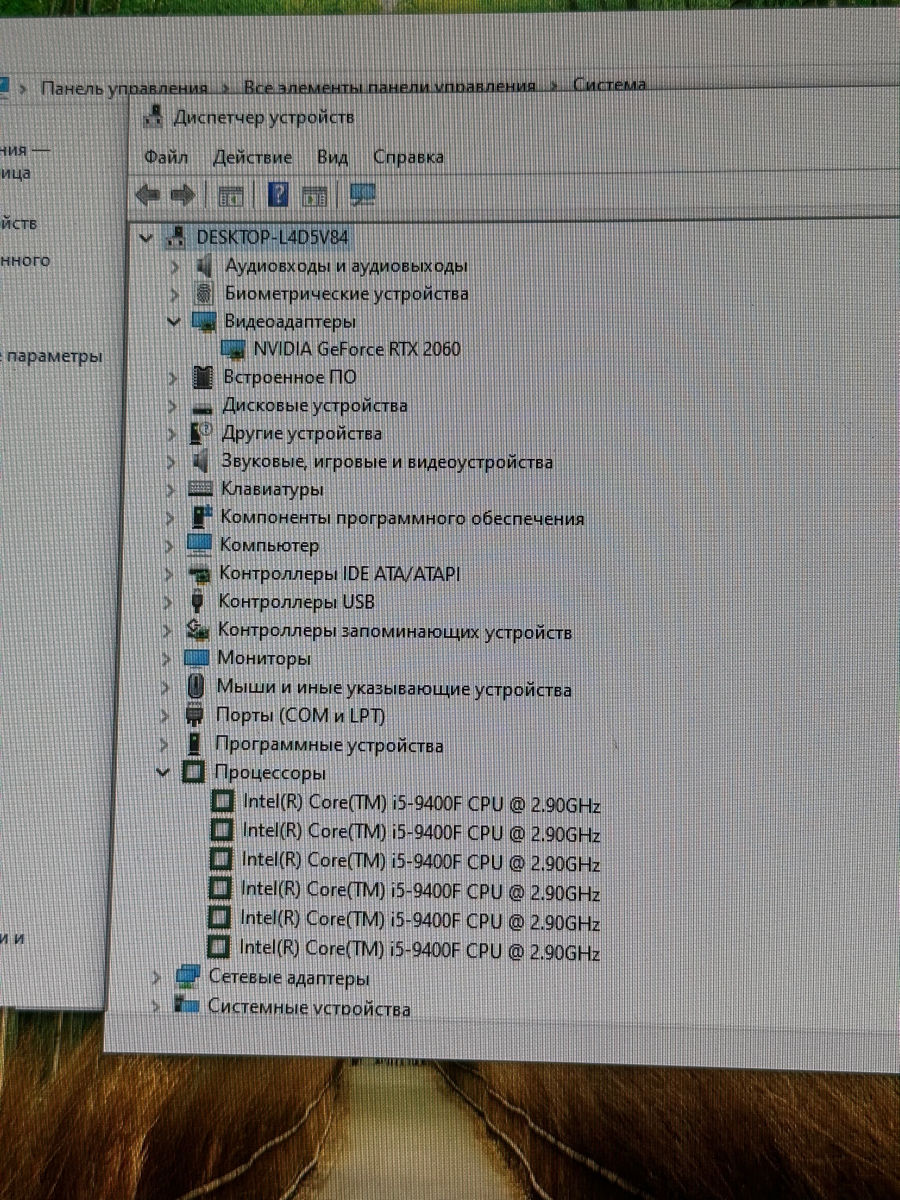Click the blue Help question mark icon
The height and width of the screenshot is (1200, 900).
point(278,195)
